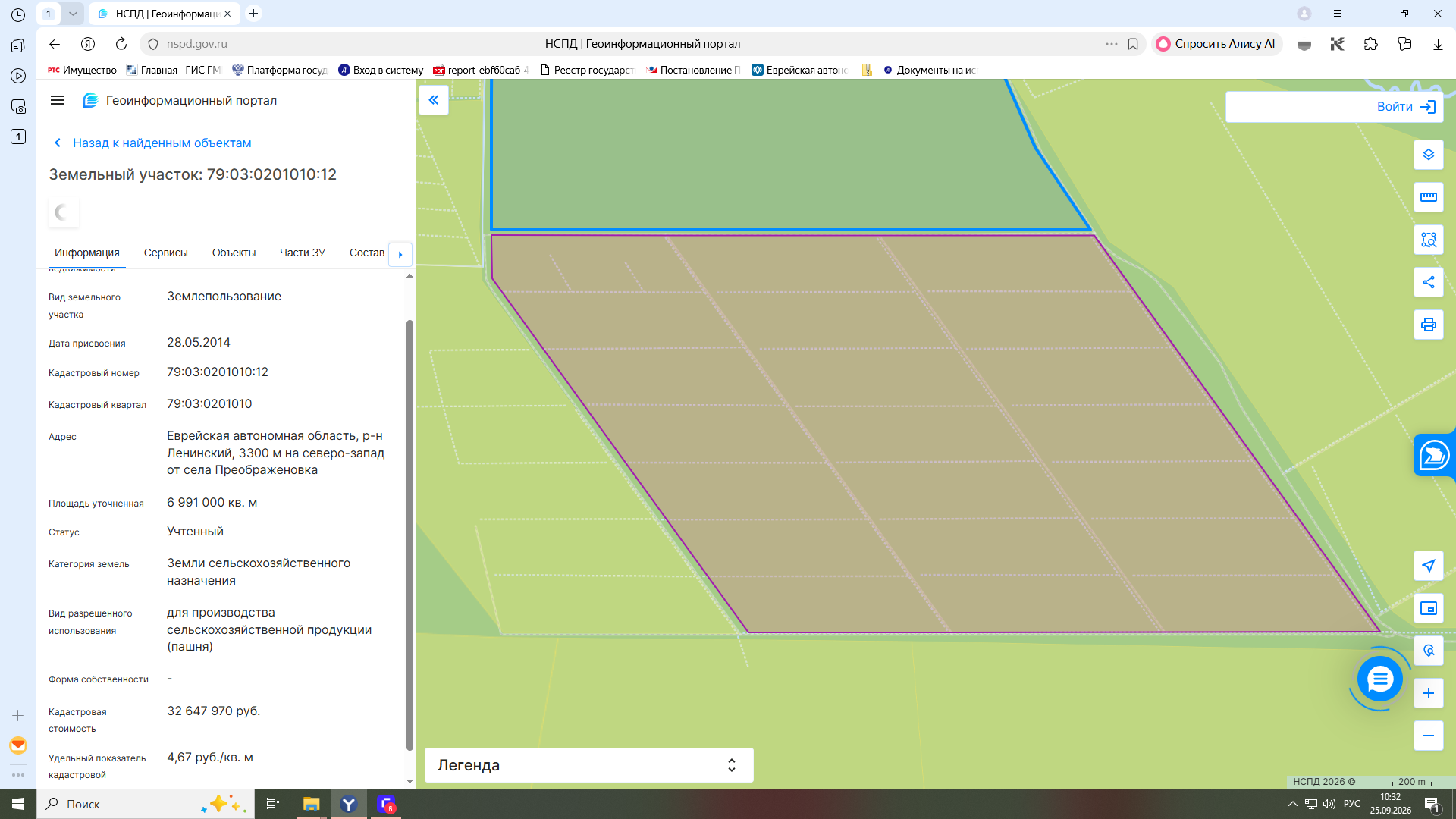Click the РУС keyboard language indicator
The height and width of the screenshot is (819, 1456).
click(x=1351, y=804)
